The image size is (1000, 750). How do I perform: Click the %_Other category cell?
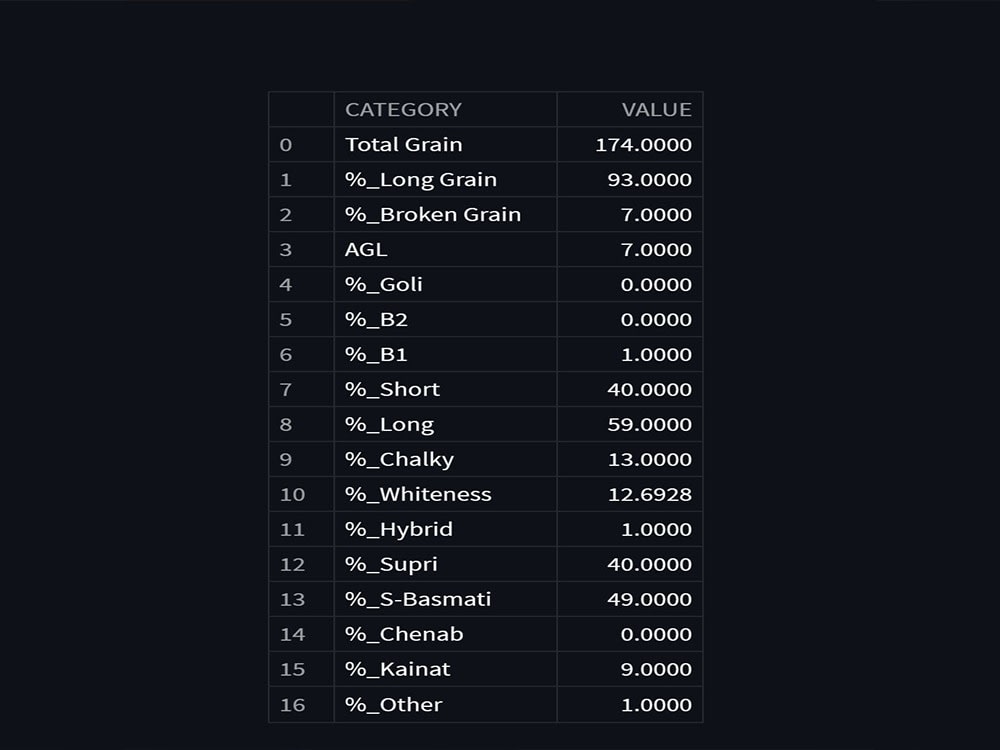click(394, 705)
